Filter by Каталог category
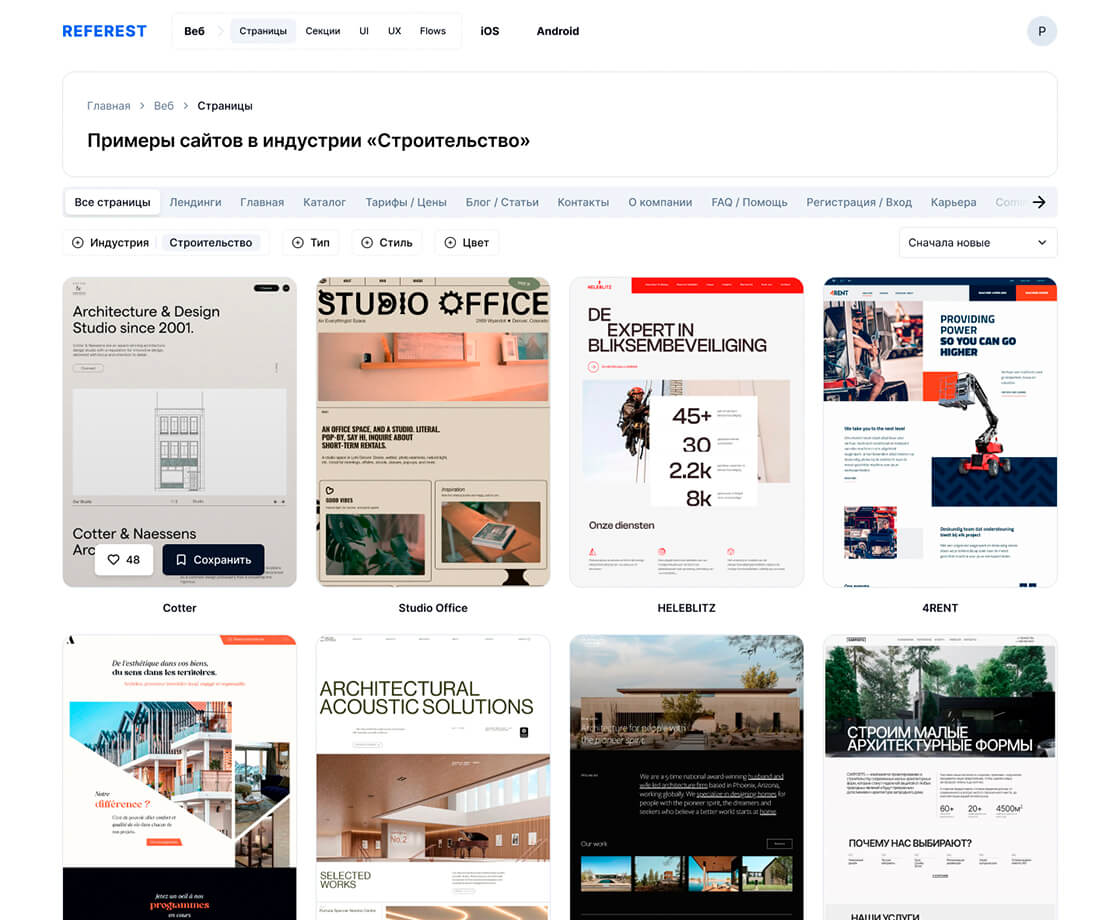This screenshot has height=920, width=1120. click(x=324, y=202)
